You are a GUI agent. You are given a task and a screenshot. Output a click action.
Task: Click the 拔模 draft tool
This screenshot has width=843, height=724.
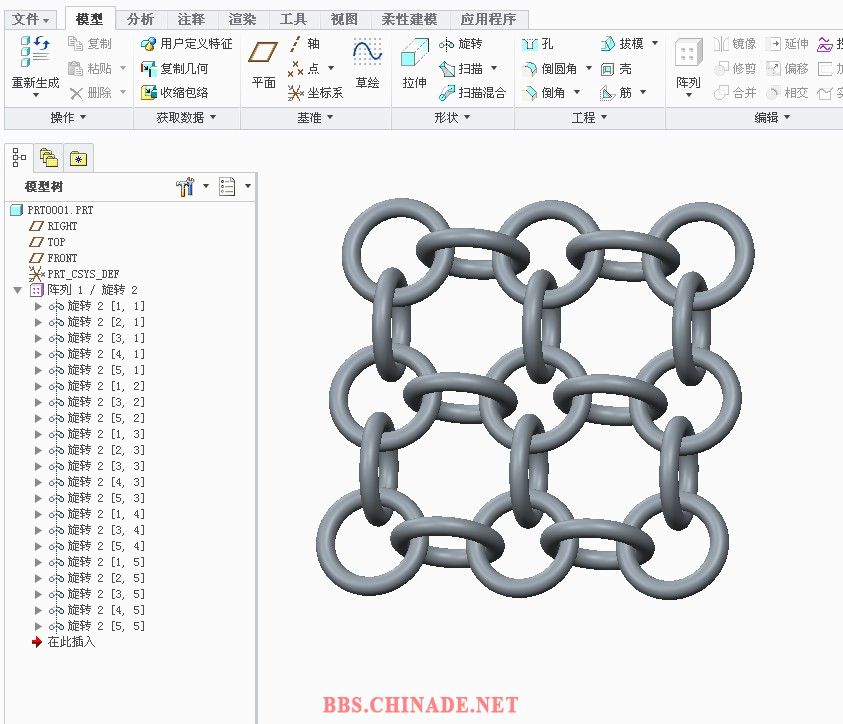point(622,44)
